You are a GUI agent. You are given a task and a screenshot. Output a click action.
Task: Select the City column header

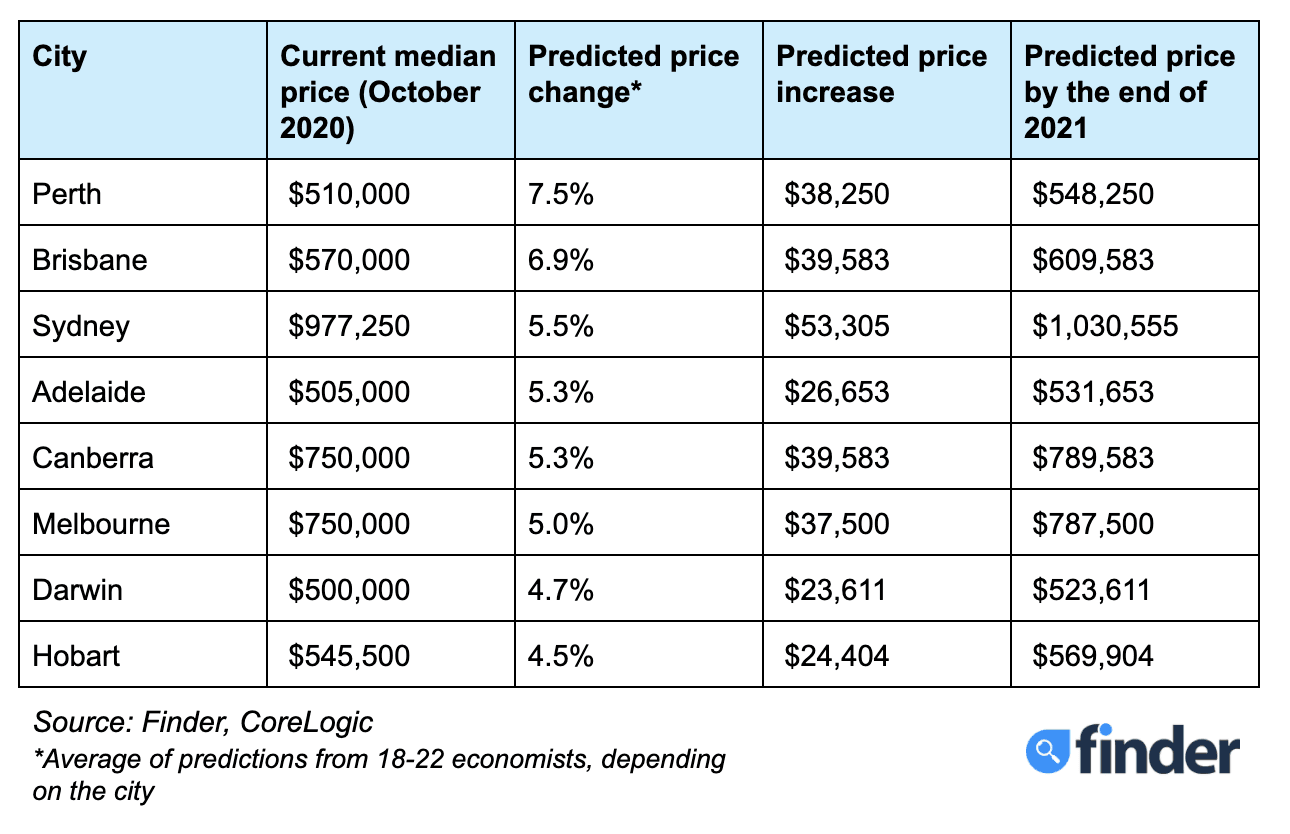60,56
